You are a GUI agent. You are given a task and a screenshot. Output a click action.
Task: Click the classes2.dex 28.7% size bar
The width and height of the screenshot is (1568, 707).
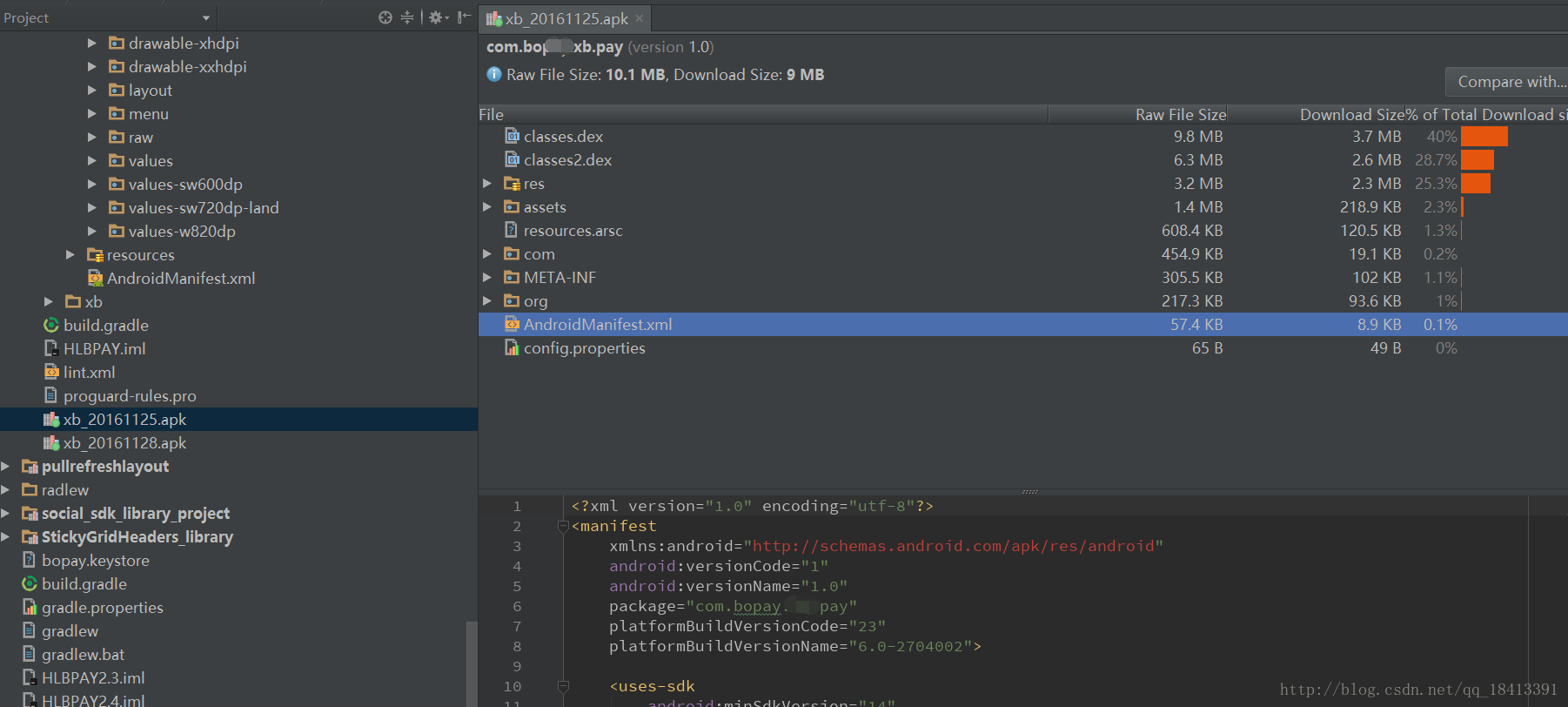coord(1478,160)
